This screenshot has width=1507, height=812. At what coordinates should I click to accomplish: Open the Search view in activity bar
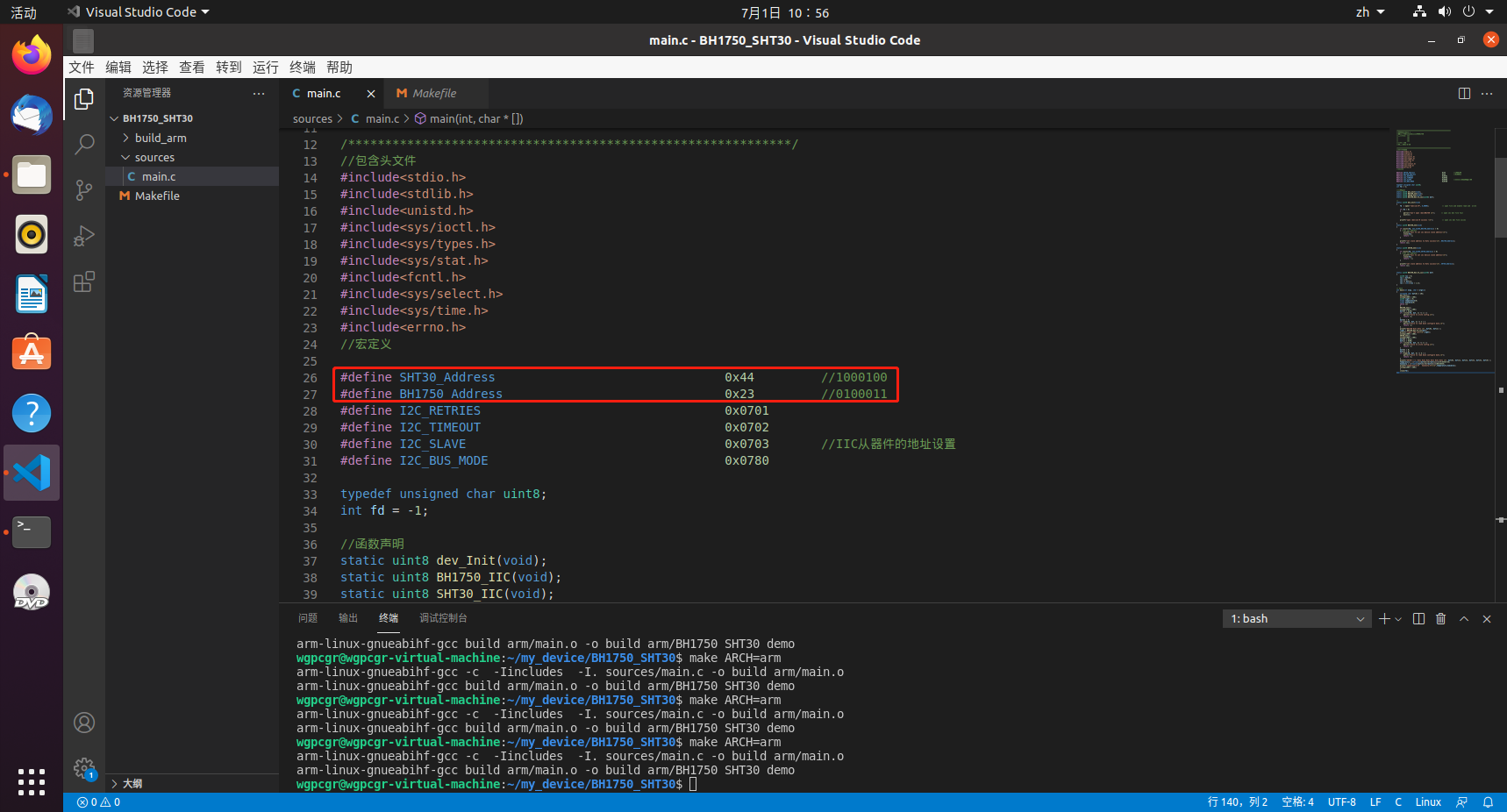point(84,145)
